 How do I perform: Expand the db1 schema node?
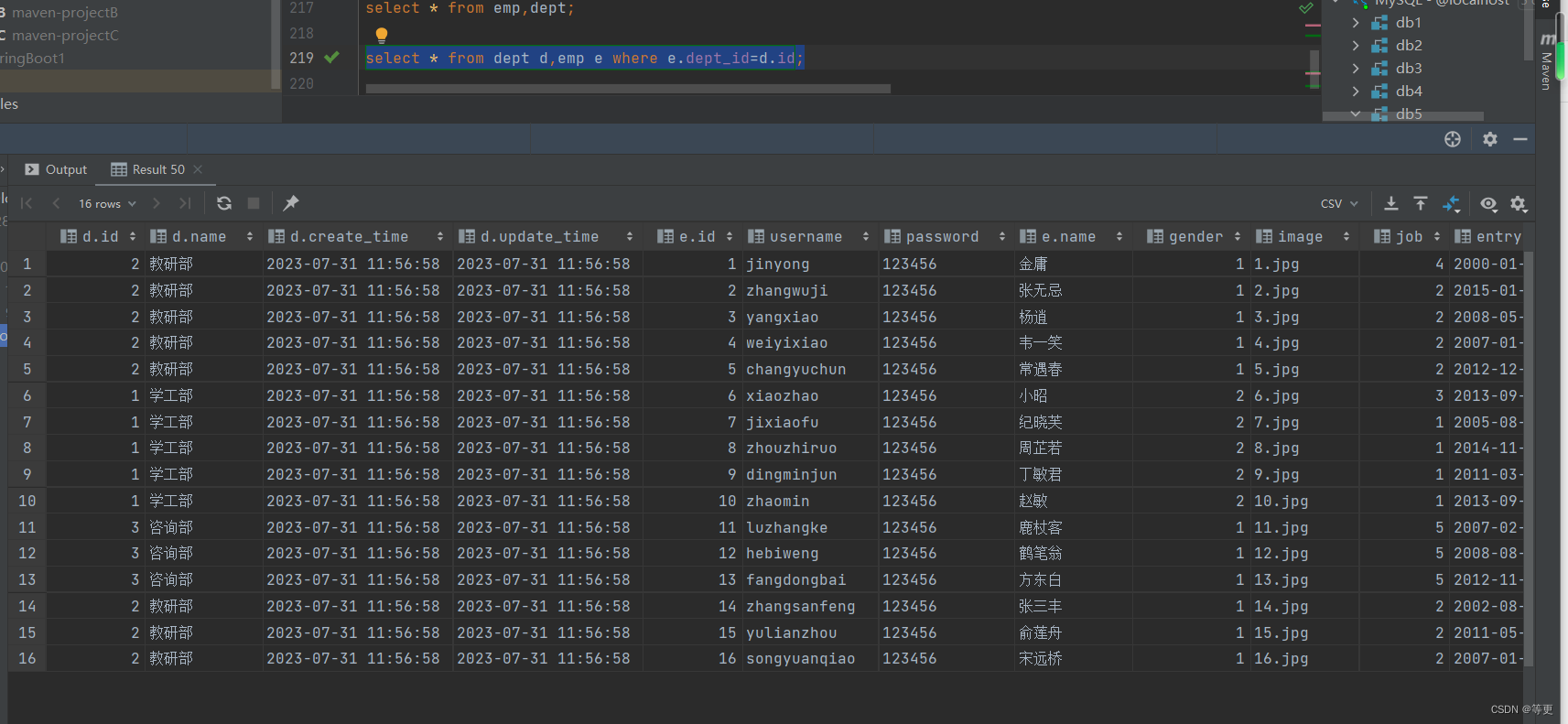(1356, 22)
